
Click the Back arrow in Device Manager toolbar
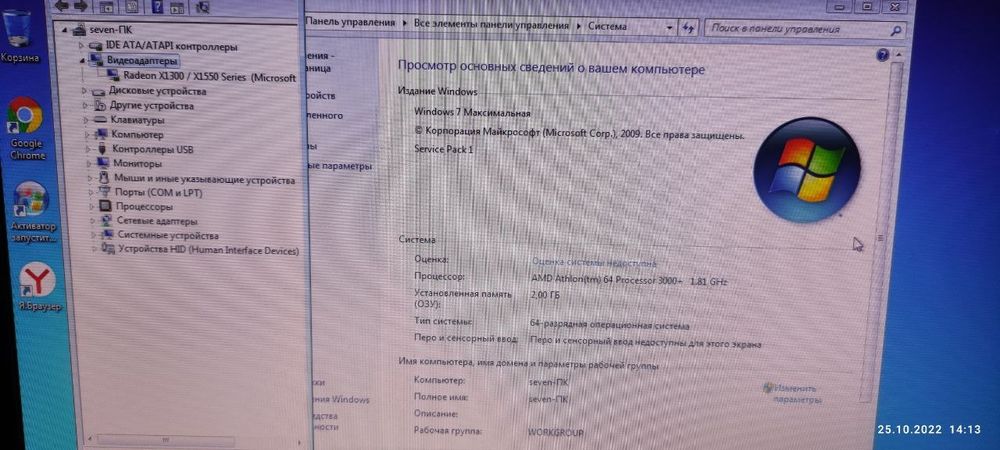click(x=63, y=6)
